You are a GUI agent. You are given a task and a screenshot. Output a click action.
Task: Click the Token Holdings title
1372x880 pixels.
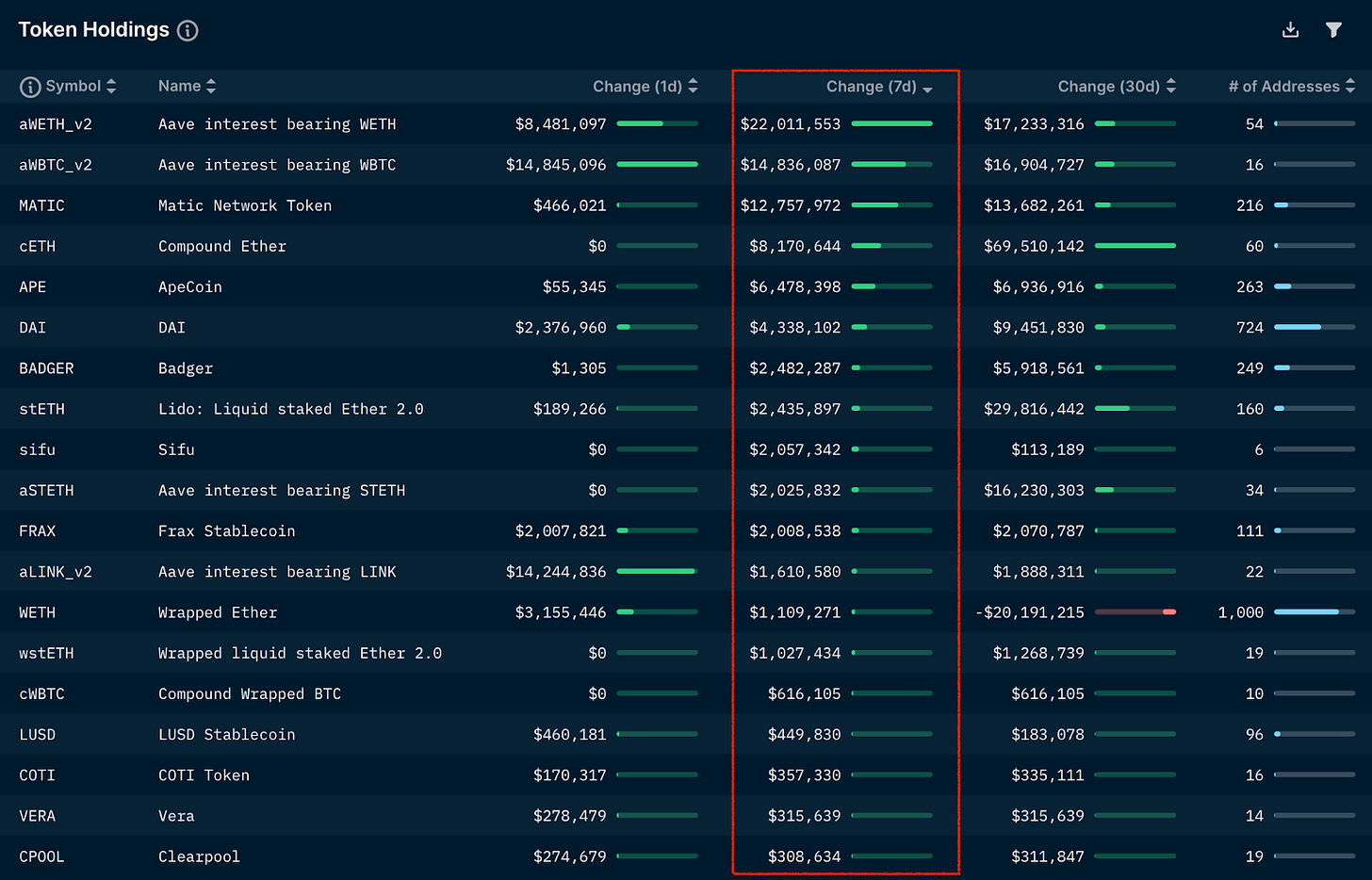(94, 30)
